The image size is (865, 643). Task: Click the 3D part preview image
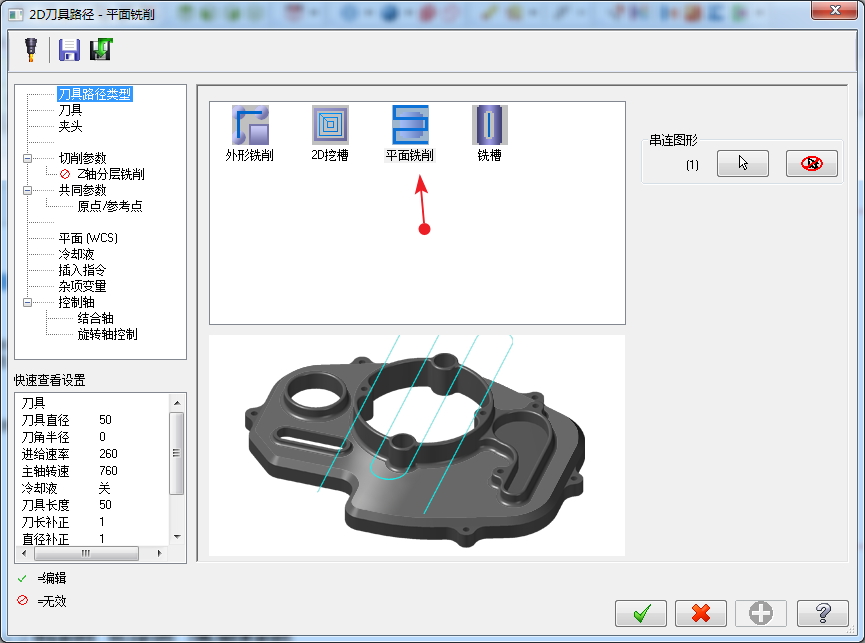pos(417,445)
